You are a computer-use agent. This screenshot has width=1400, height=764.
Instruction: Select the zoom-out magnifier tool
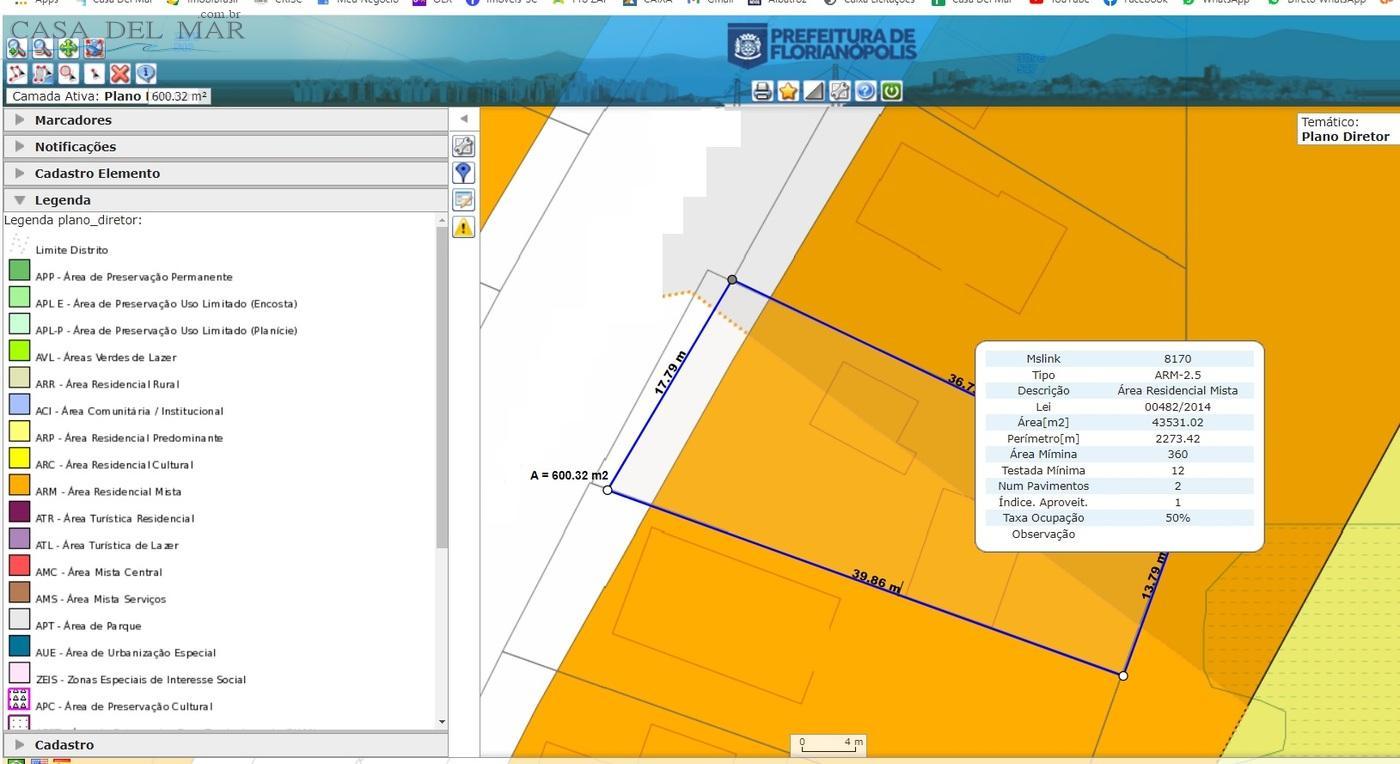coord(42,48)
